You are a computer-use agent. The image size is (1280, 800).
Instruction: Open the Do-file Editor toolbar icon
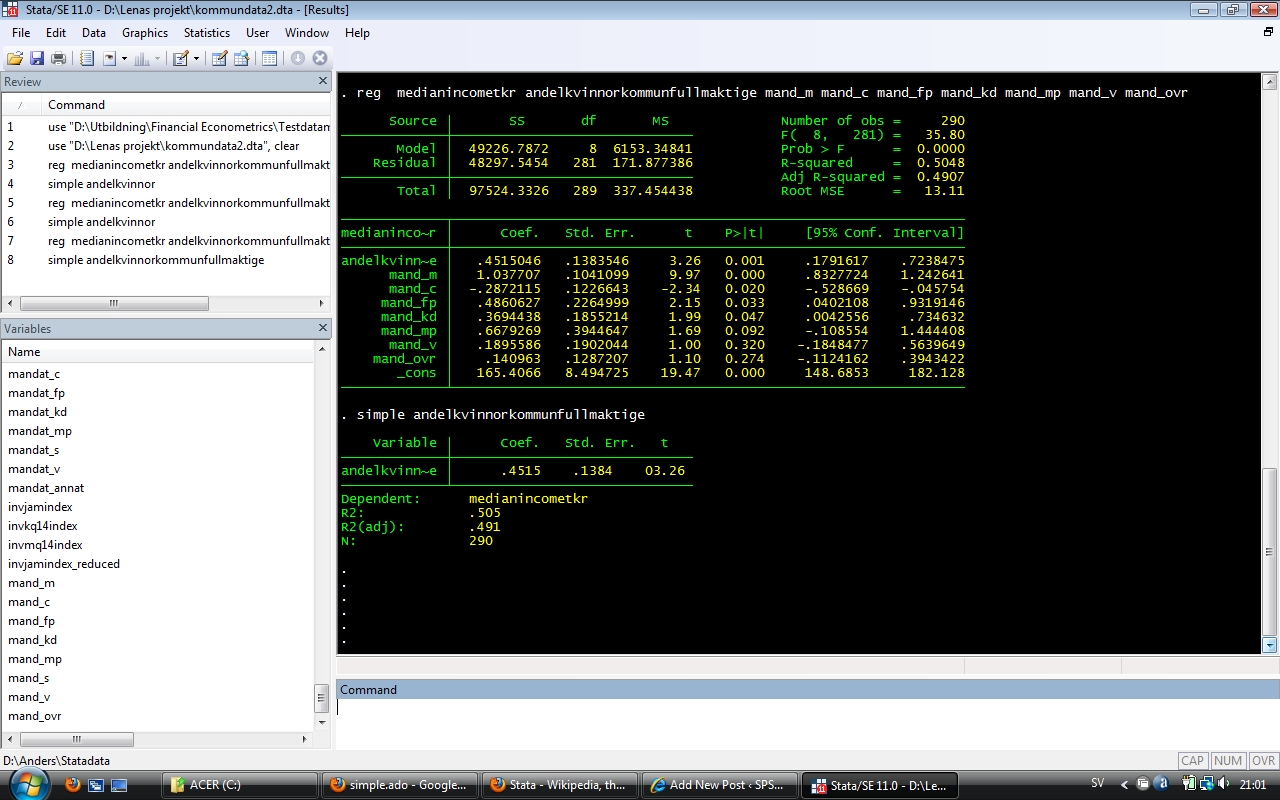click(181, 59)
